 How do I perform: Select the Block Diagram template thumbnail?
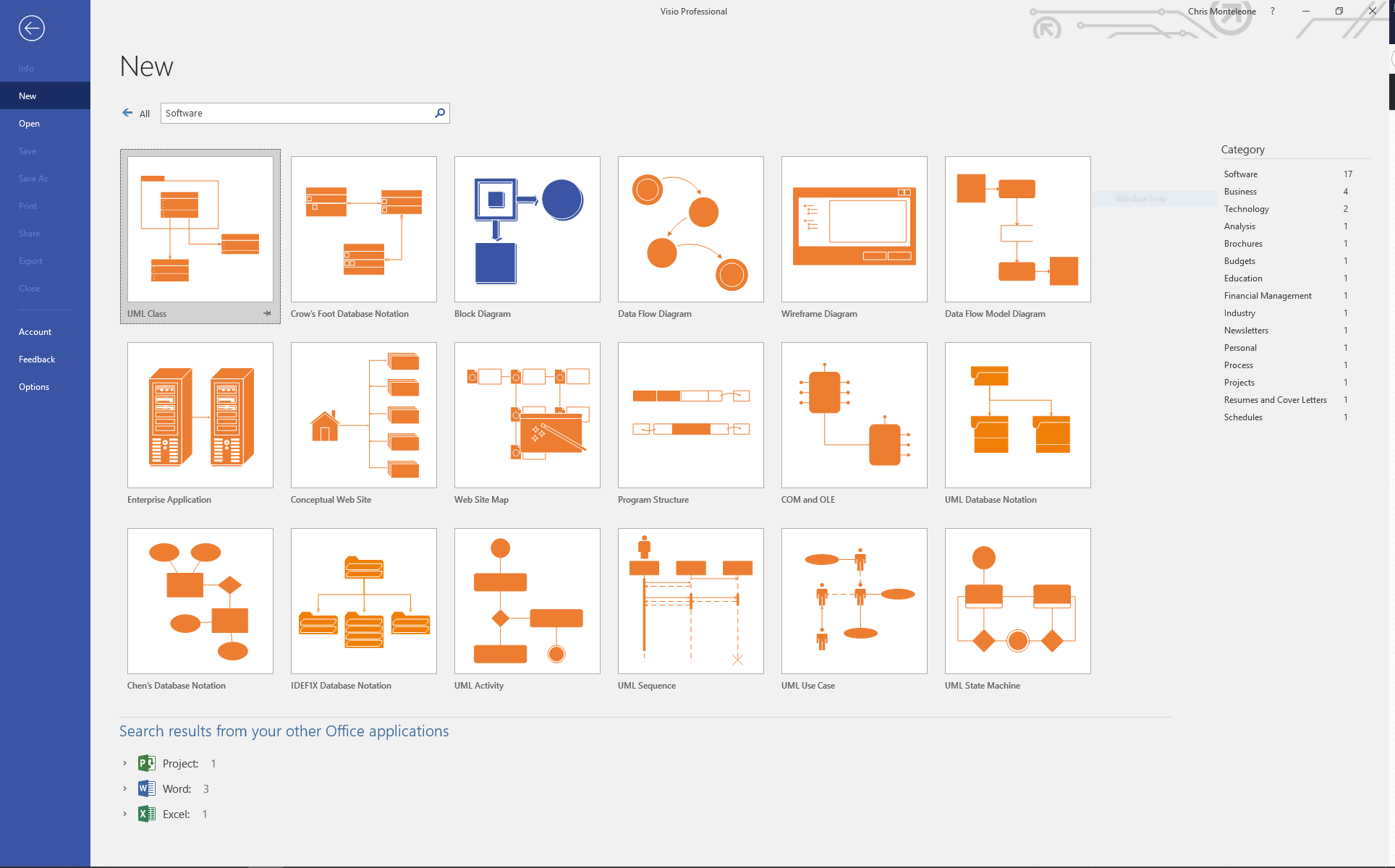[527, 229]
